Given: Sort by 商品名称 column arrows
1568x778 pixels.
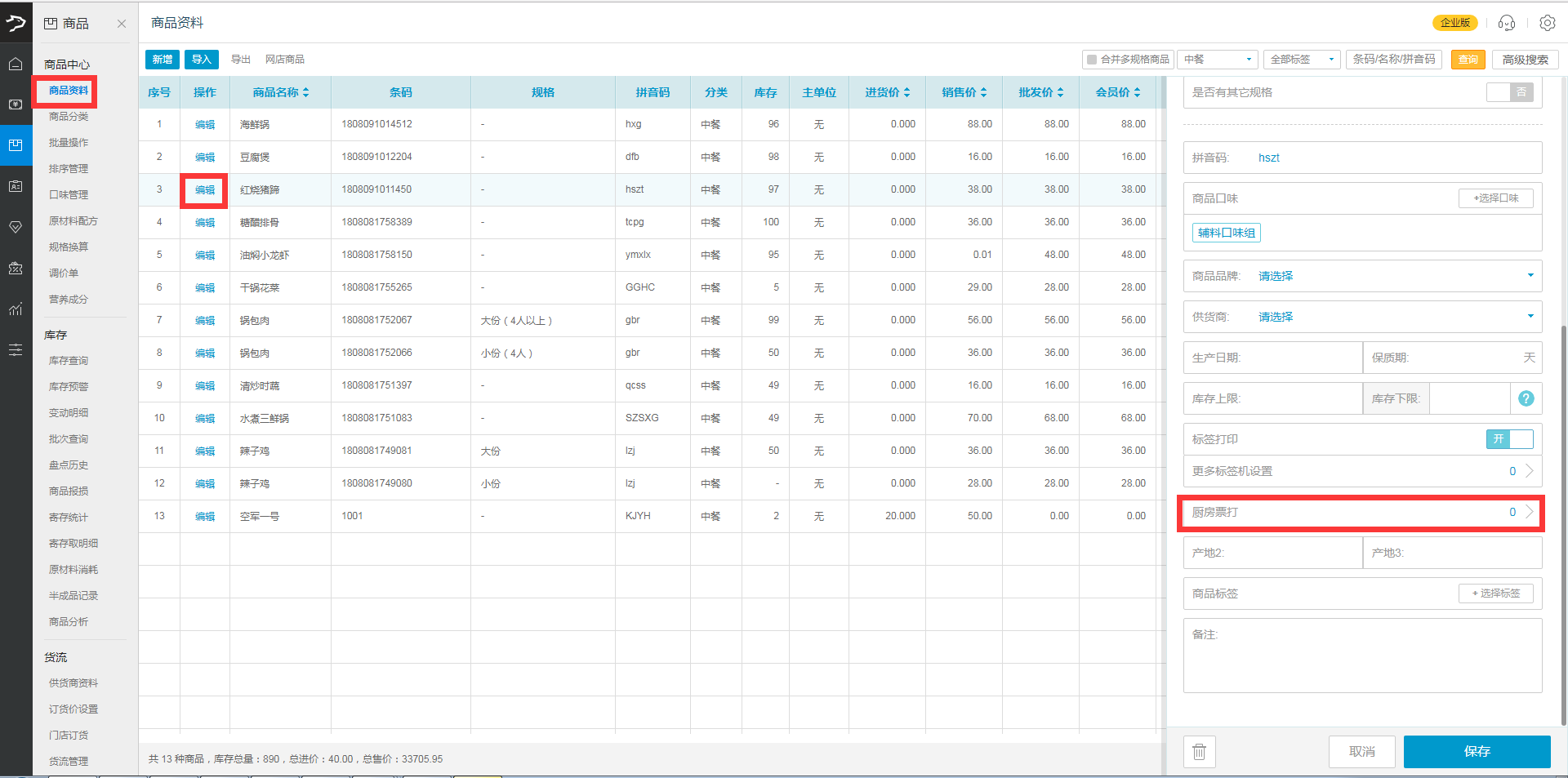Looking at the screenshot, I should (x=305, y=92).
